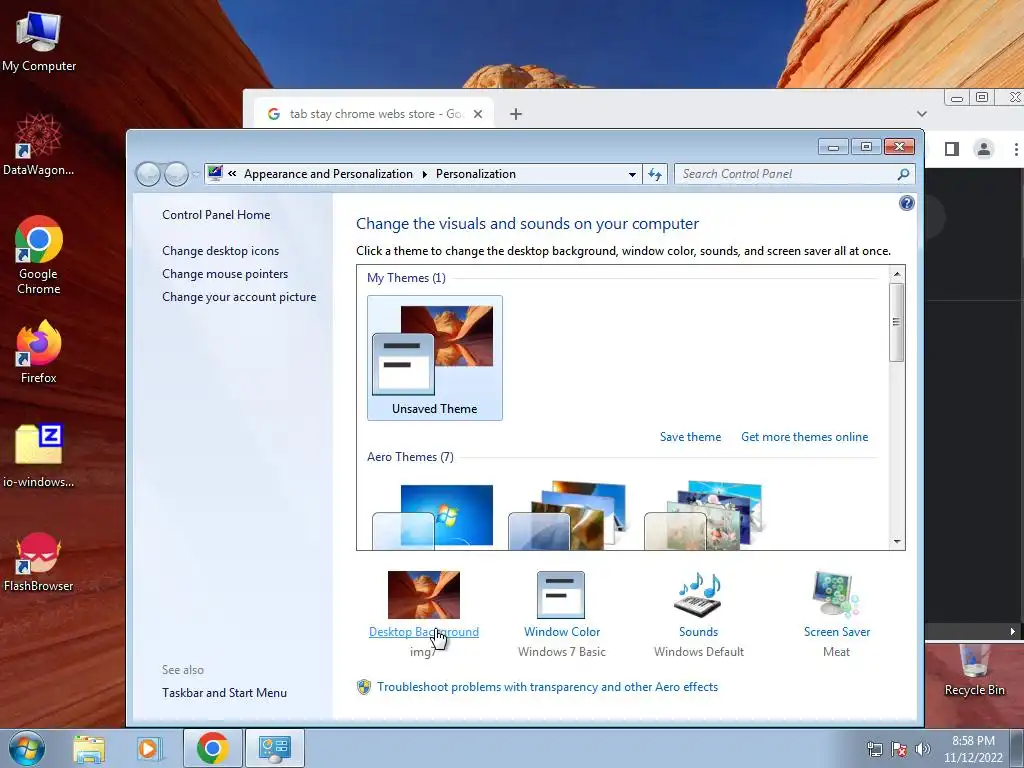
Task: Click the Screen Saver link text
Action: (x=837, y=632)
